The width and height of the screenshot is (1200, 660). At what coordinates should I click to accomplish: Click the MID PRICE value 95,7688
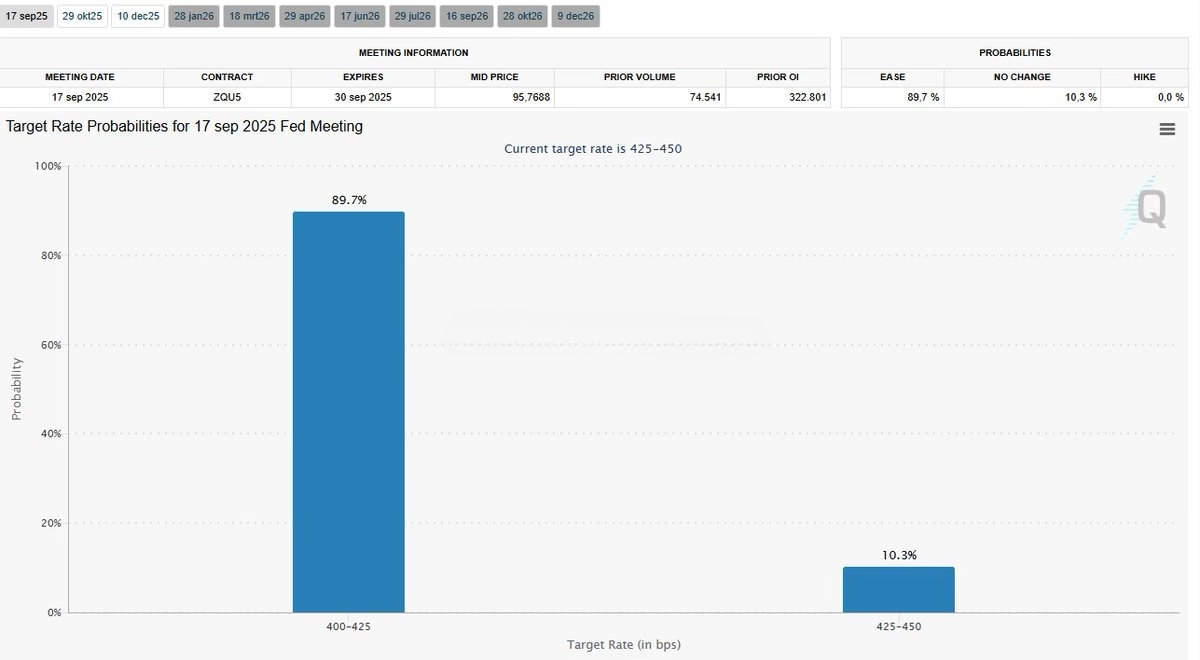(x=494, y=97)
